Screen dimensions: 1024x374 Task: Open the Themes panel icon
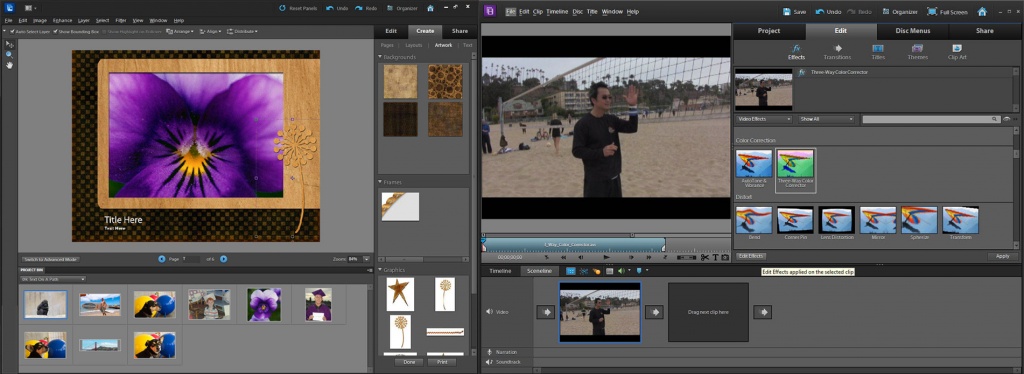[918, 52]
